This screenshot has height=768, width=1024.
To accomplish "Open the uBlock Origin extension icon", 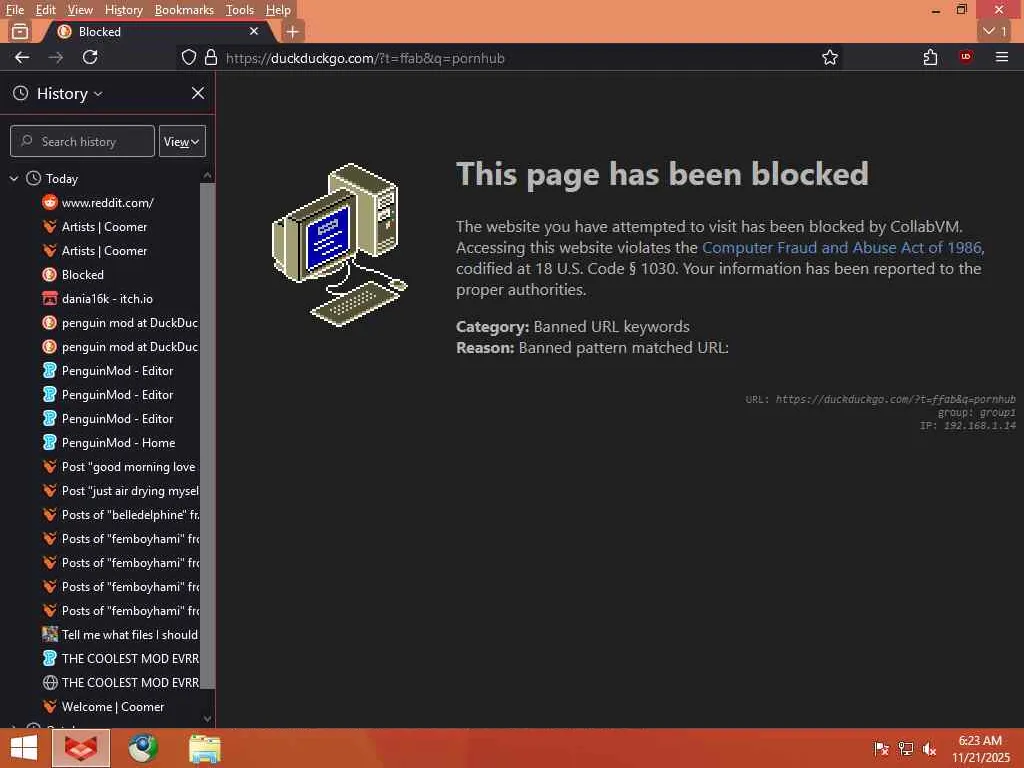I will coord(966,57).
